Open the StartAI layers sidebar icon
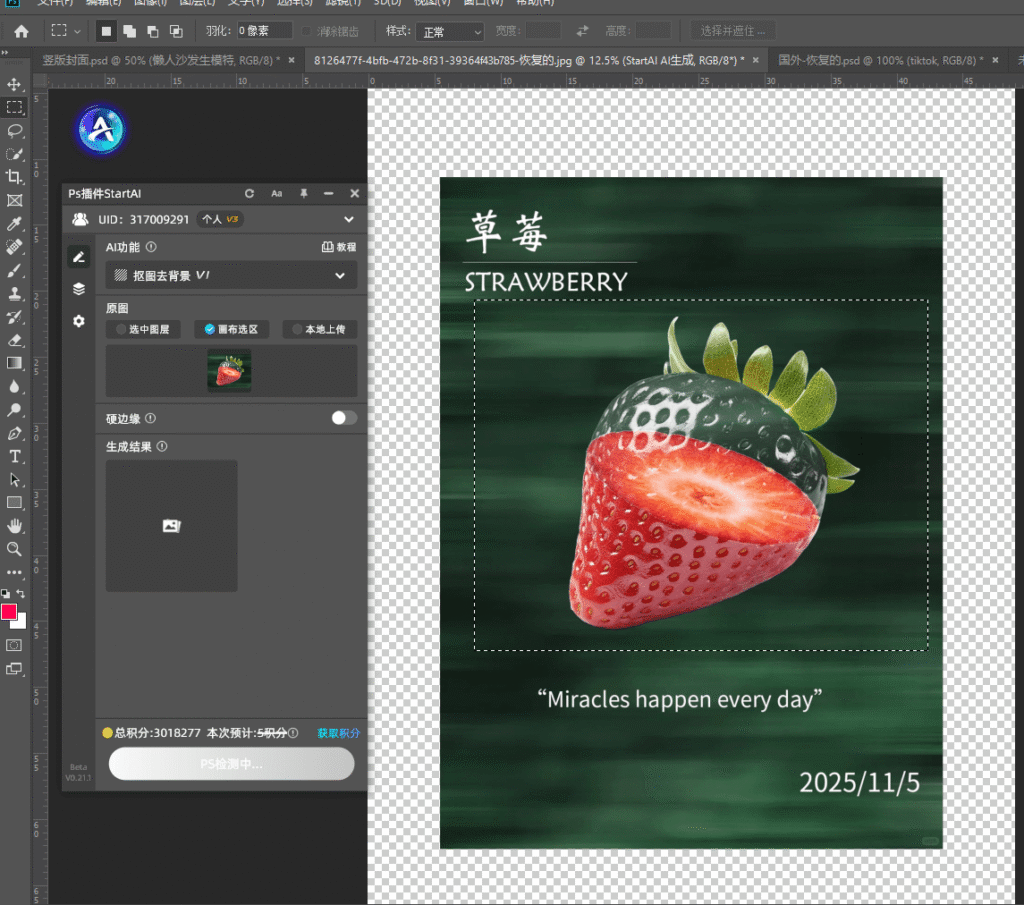Image resolution: width=1024 pixels, height=905 pixels. pos(79,289)
